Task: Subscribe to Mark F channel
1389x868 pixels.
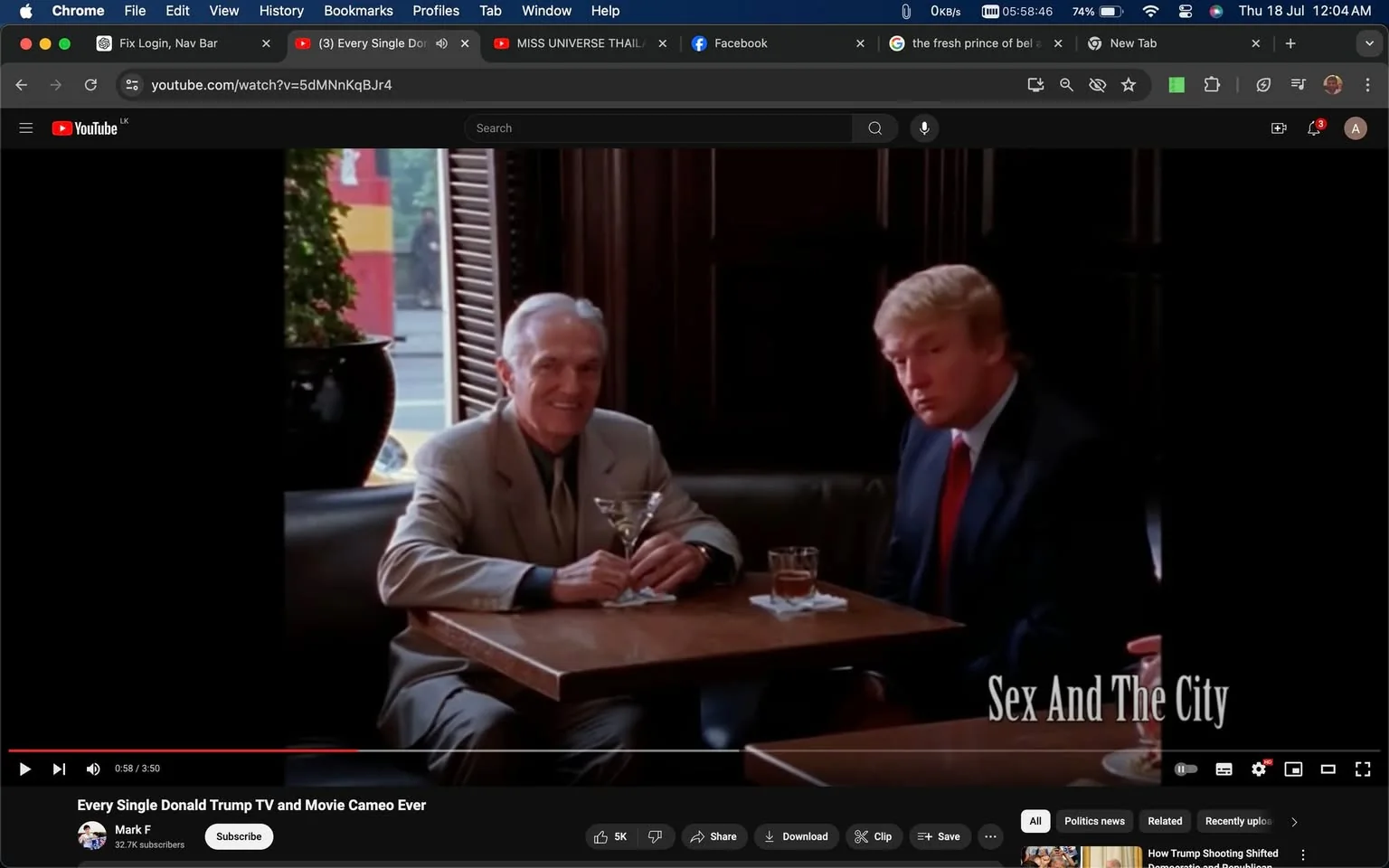Action: (239, 836)
